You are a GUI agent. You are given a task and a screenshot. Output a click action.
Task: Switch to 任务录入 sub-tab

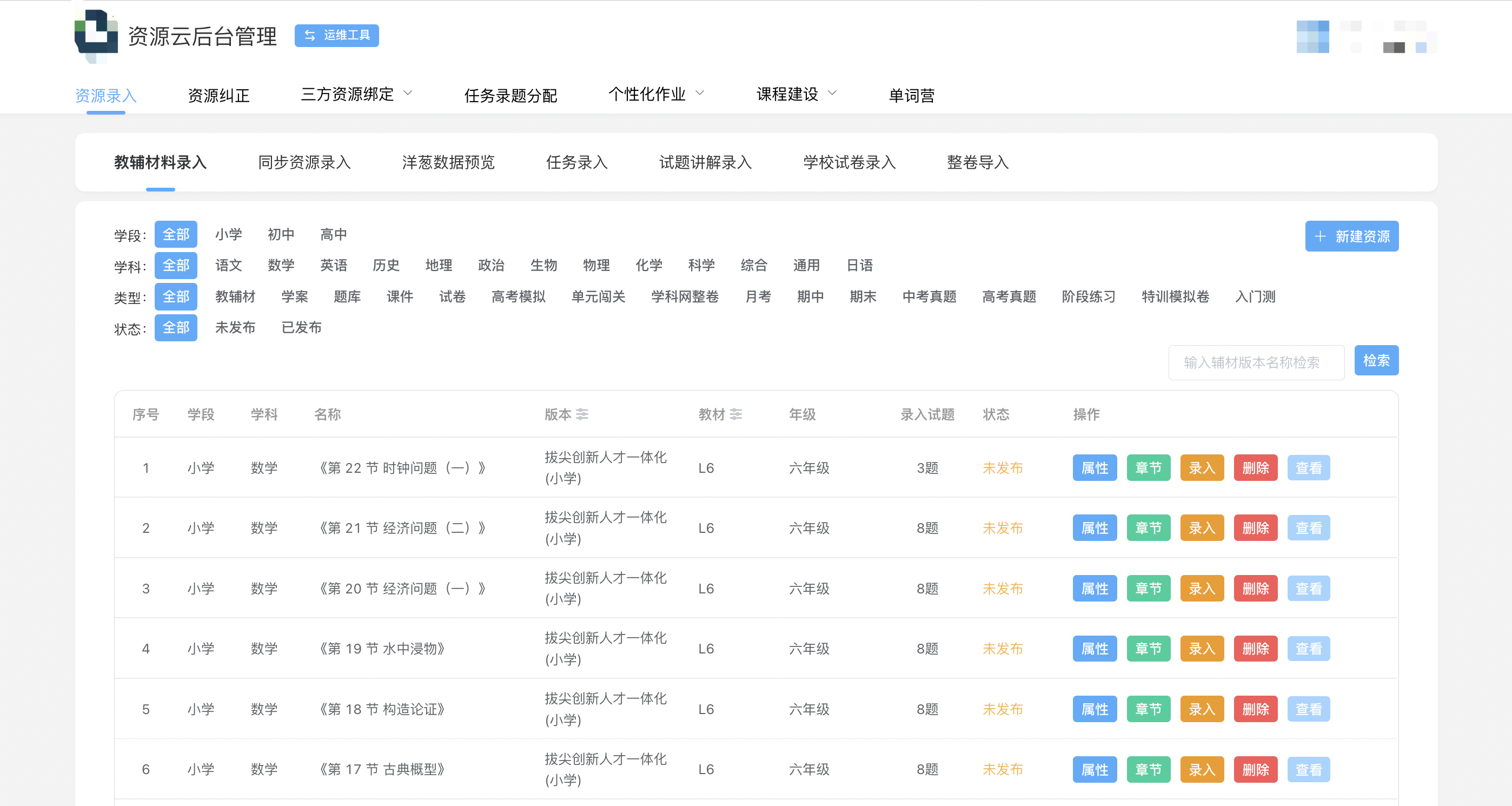coord(576,163)
